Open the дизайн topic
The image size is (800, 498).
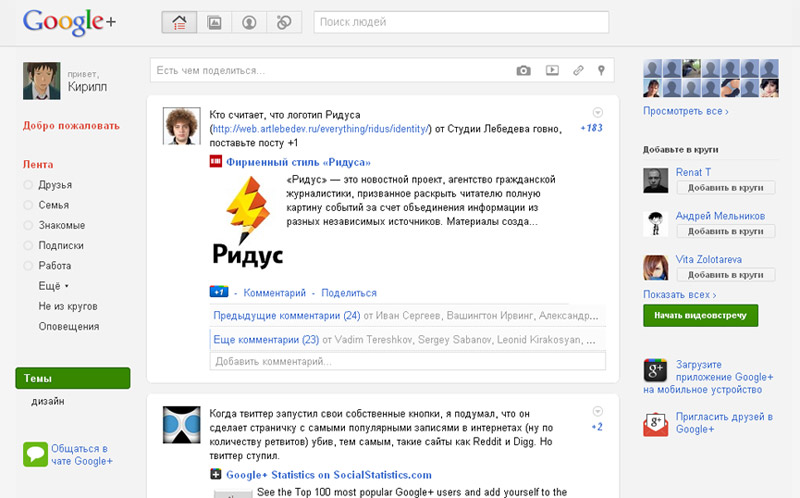coord(48,401)
